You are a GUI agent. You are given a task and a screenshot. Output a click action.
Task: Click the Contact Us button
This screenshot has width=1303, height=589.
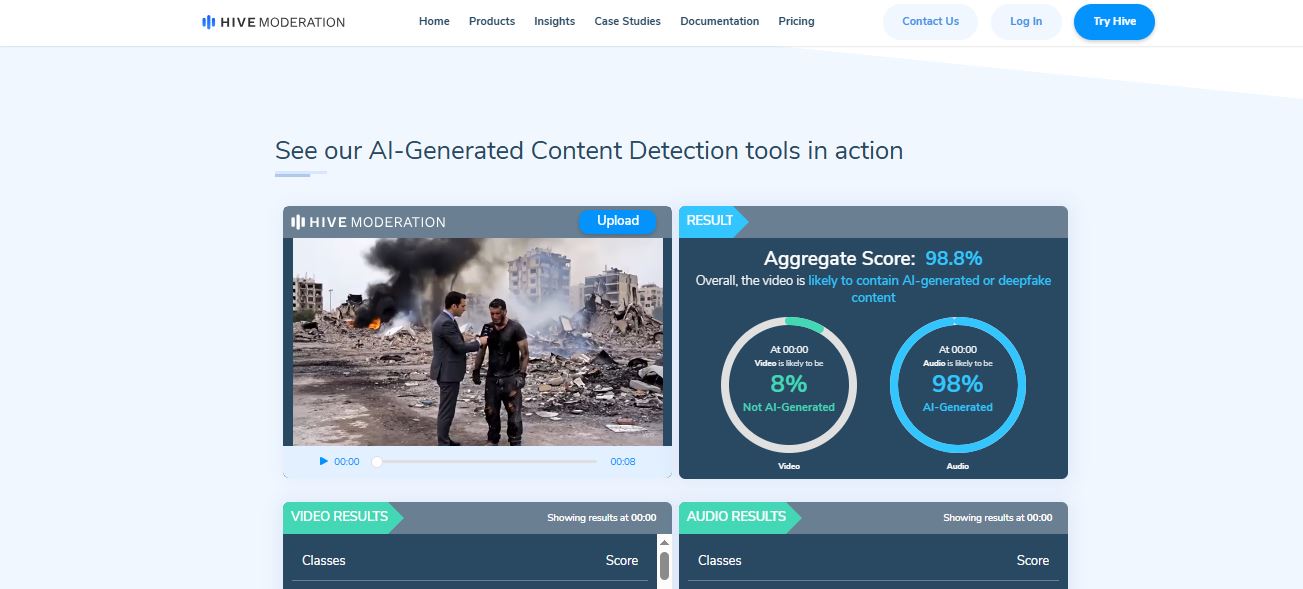[x=930, y=21]
